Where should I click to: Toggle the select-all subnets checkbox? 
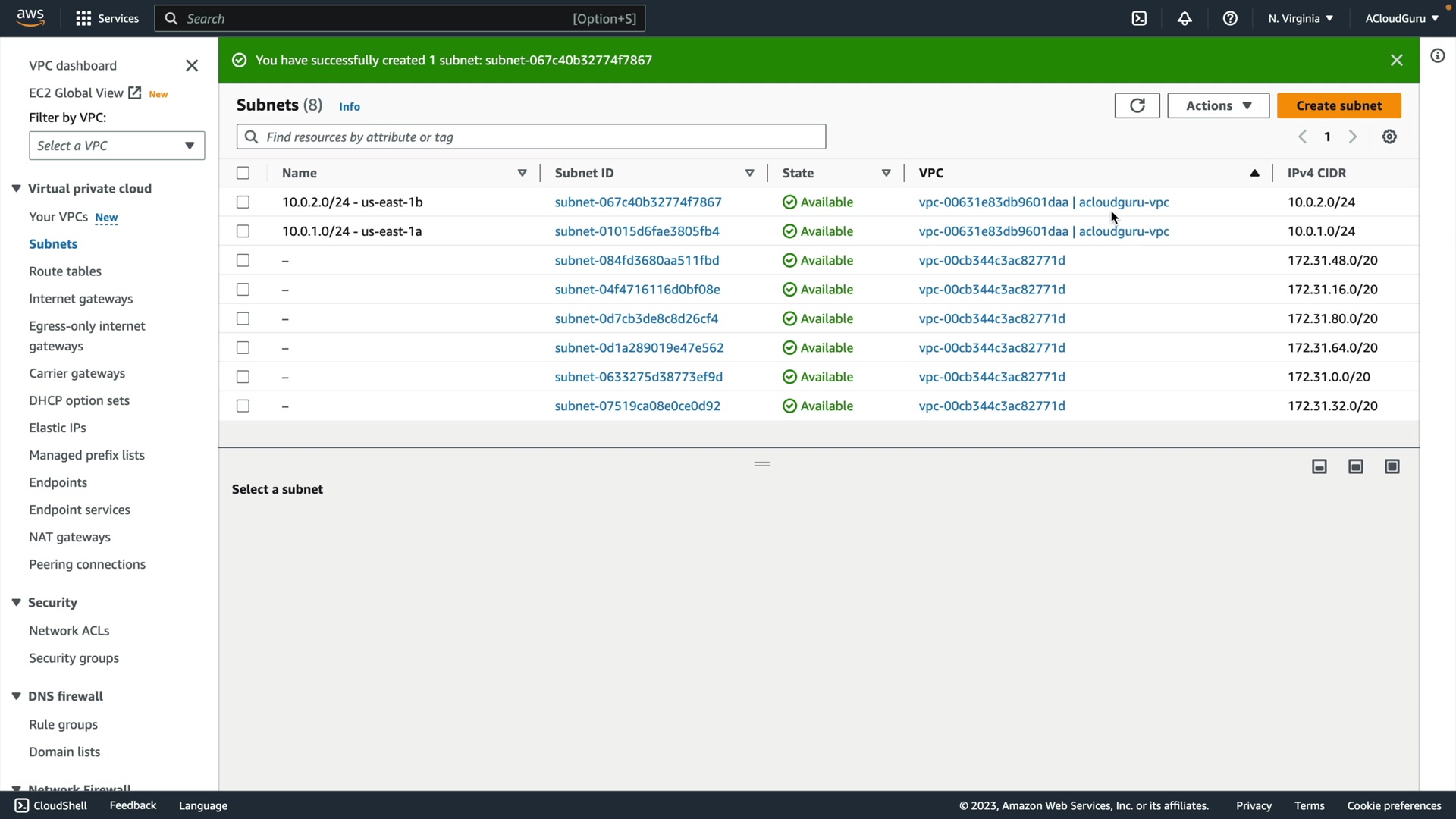243,173
